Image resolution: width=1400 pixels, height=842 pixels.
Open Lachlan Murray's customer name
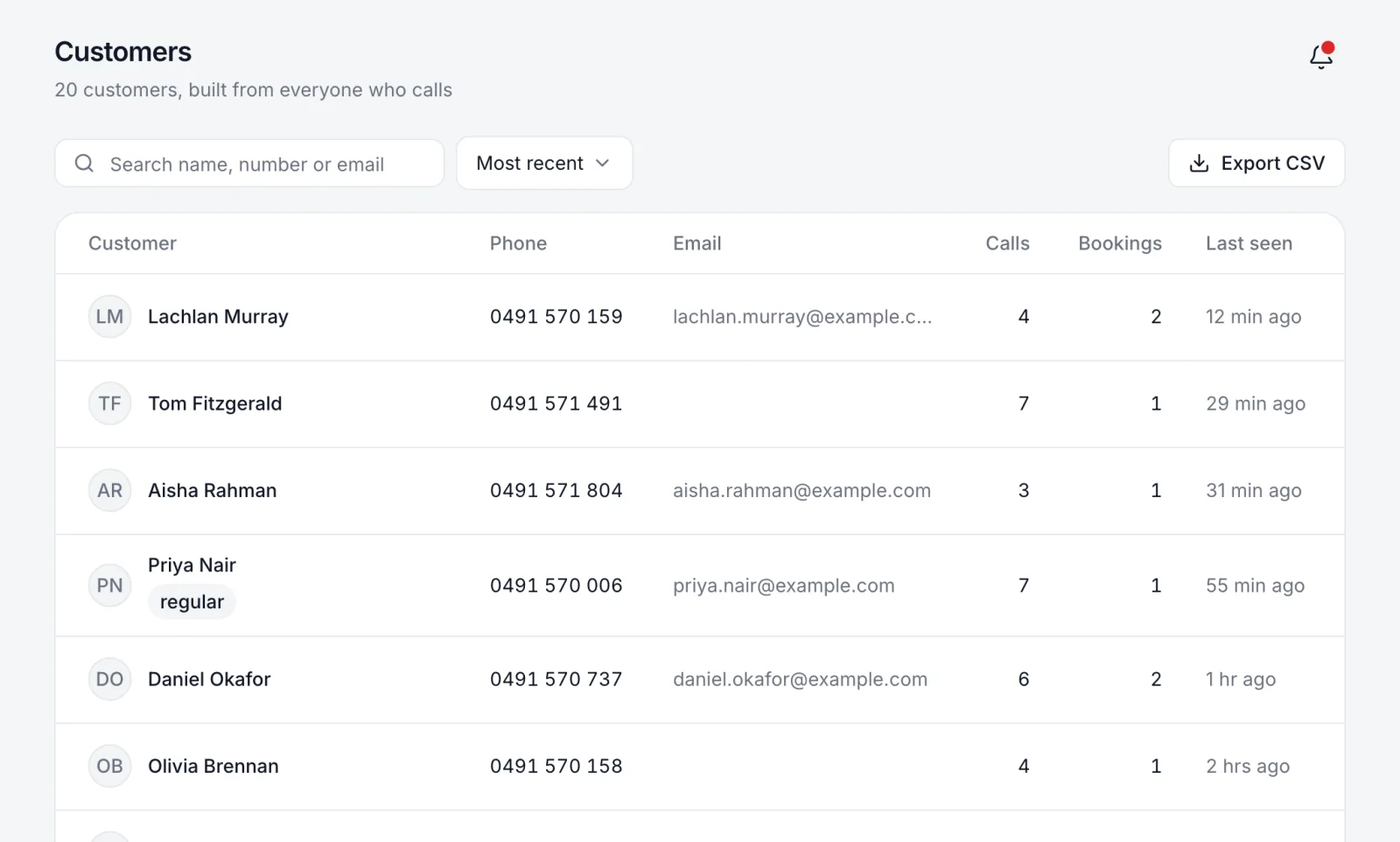218,317
